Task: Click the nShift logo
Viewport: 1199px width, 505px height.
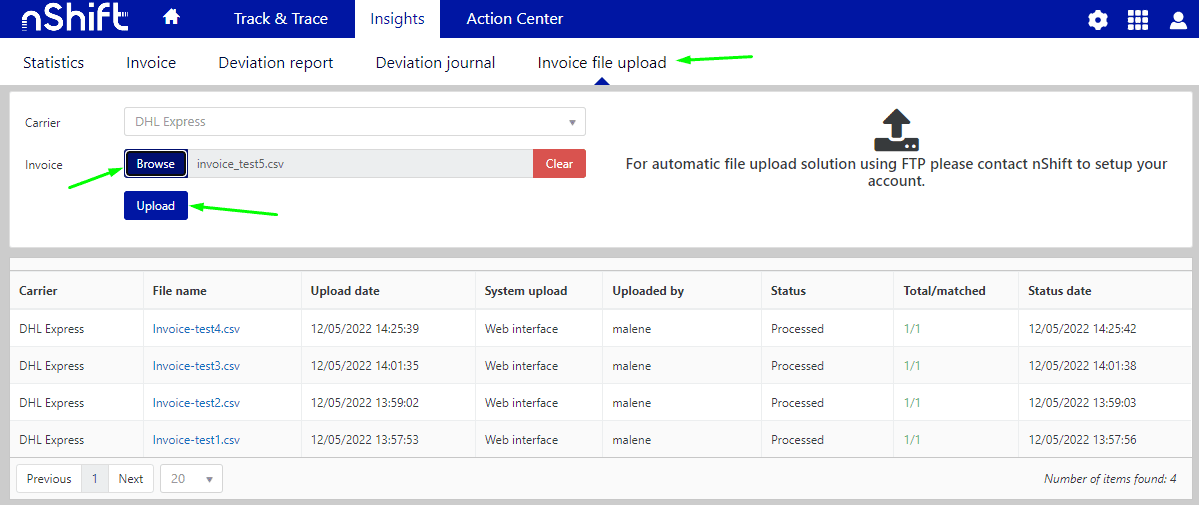Action: pyautogui.click(x=74, y=18)
